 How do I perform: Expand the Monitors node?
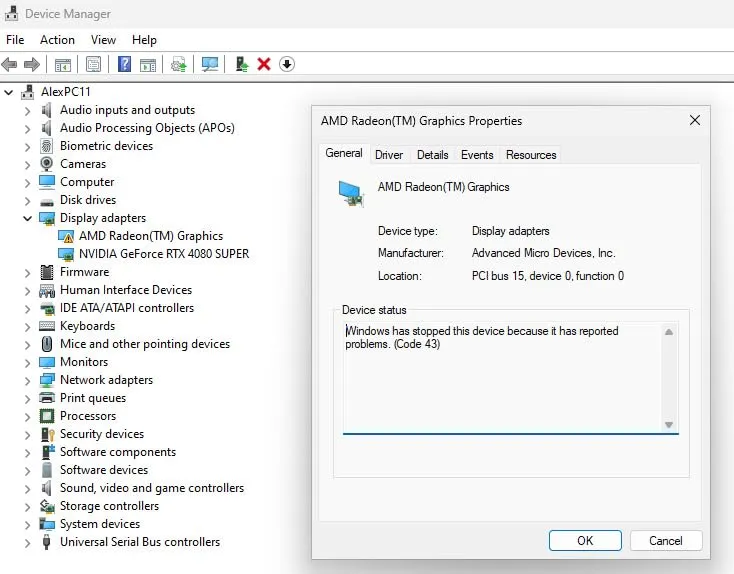(28, 363)
